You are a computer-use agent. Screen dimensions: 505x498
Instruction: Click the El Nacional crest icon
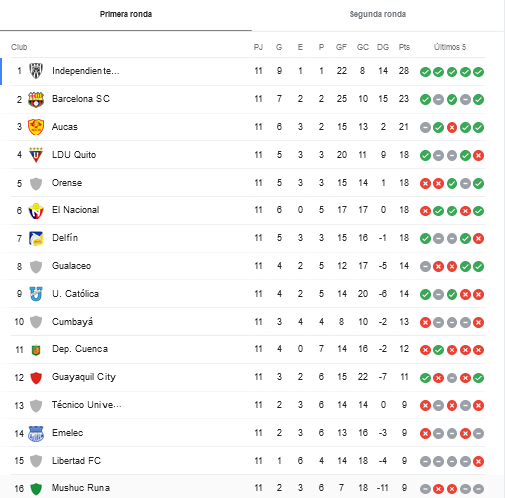pyautogui.click(x=36, y=211)
